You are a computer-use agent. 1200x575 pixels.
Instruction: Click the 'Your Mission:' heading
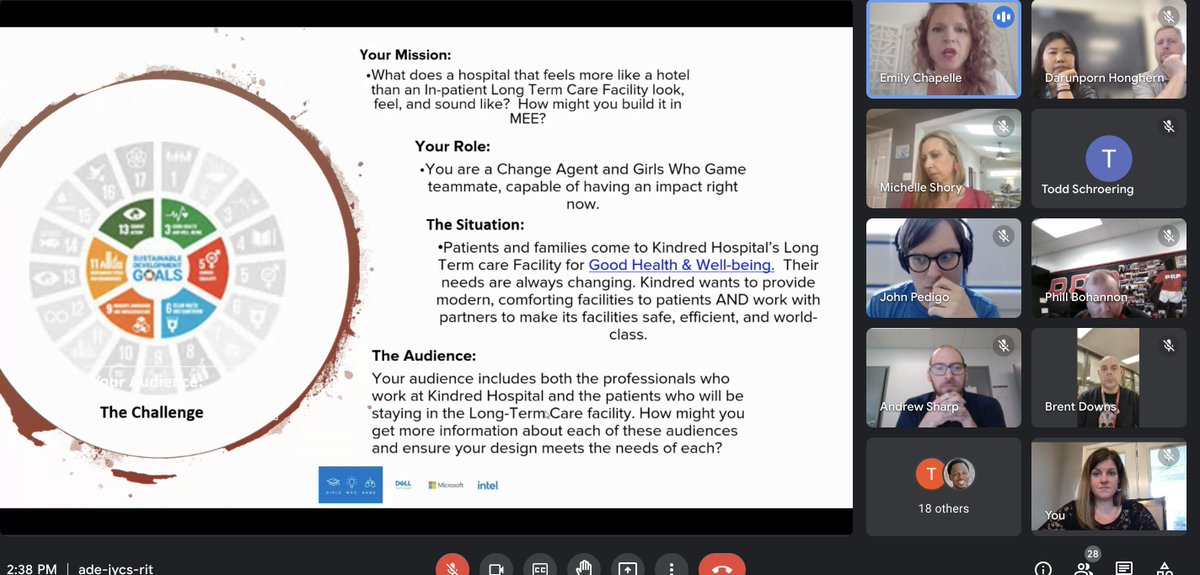(x=406, y=55)
